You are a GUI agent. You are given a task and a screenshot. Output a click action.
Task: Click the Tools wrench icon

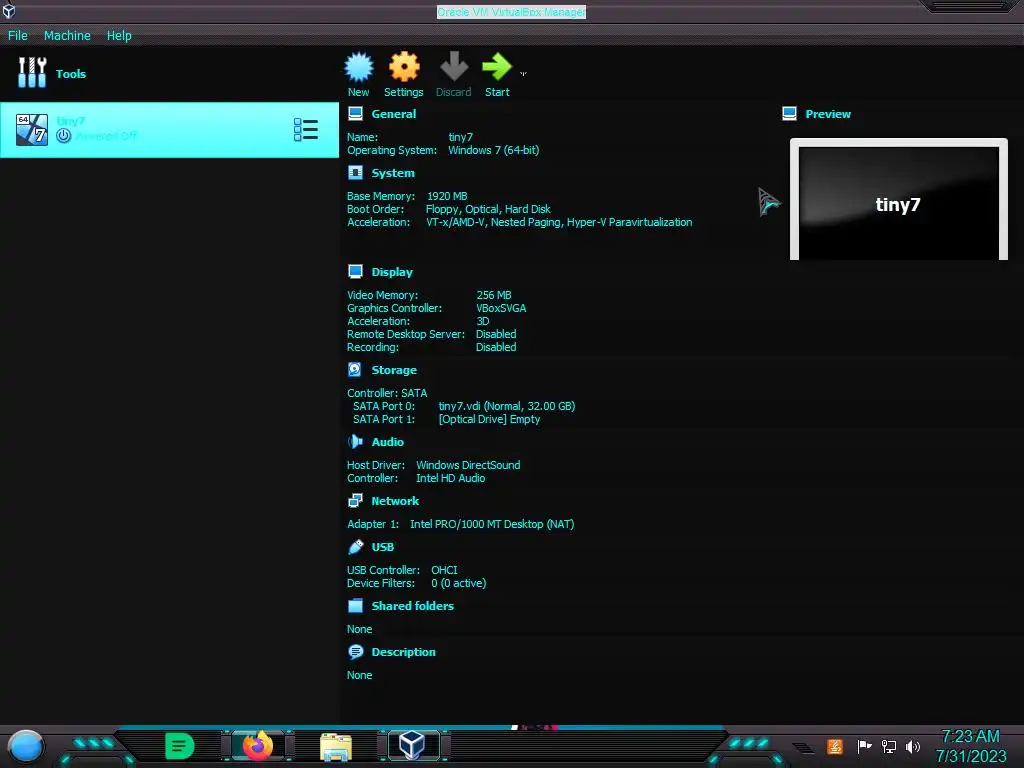coord(32,72)
